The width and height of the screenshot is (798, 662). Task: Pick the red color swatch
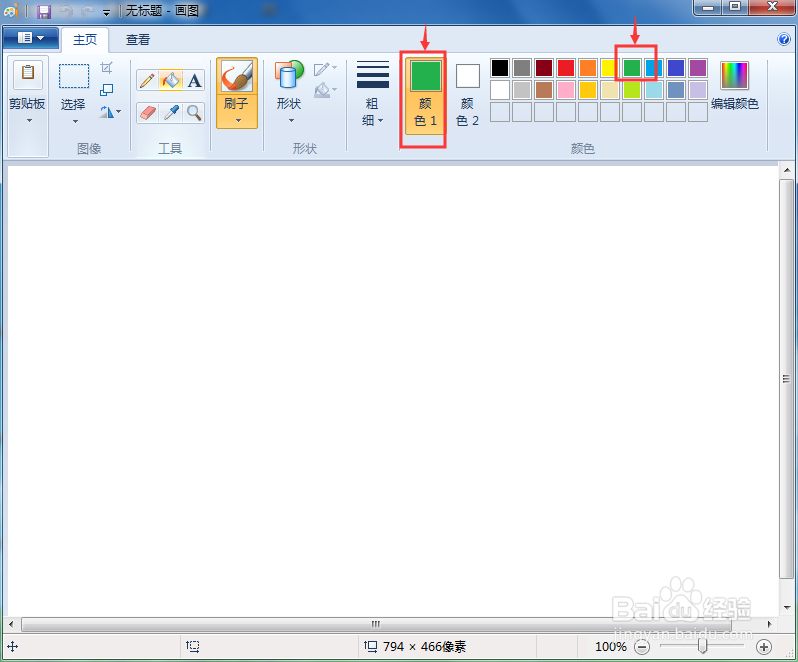tap(566, 68)
